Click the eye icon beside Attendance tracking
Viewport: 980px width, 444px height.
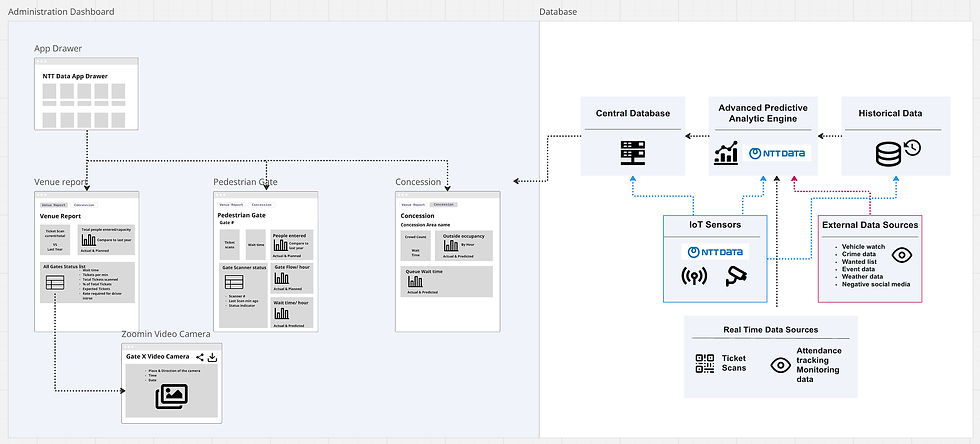click(x=781, y=365)
